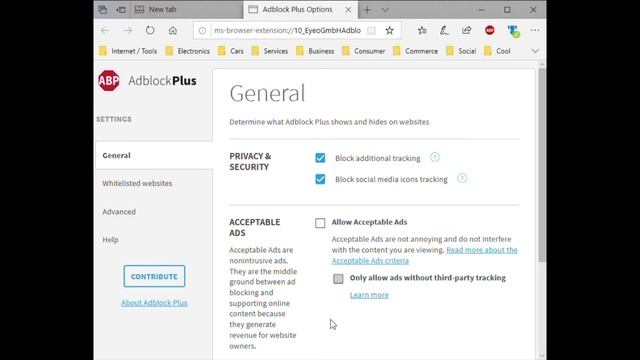Uncheck Block additional tracking
The image size is (640, 360).
320,158
